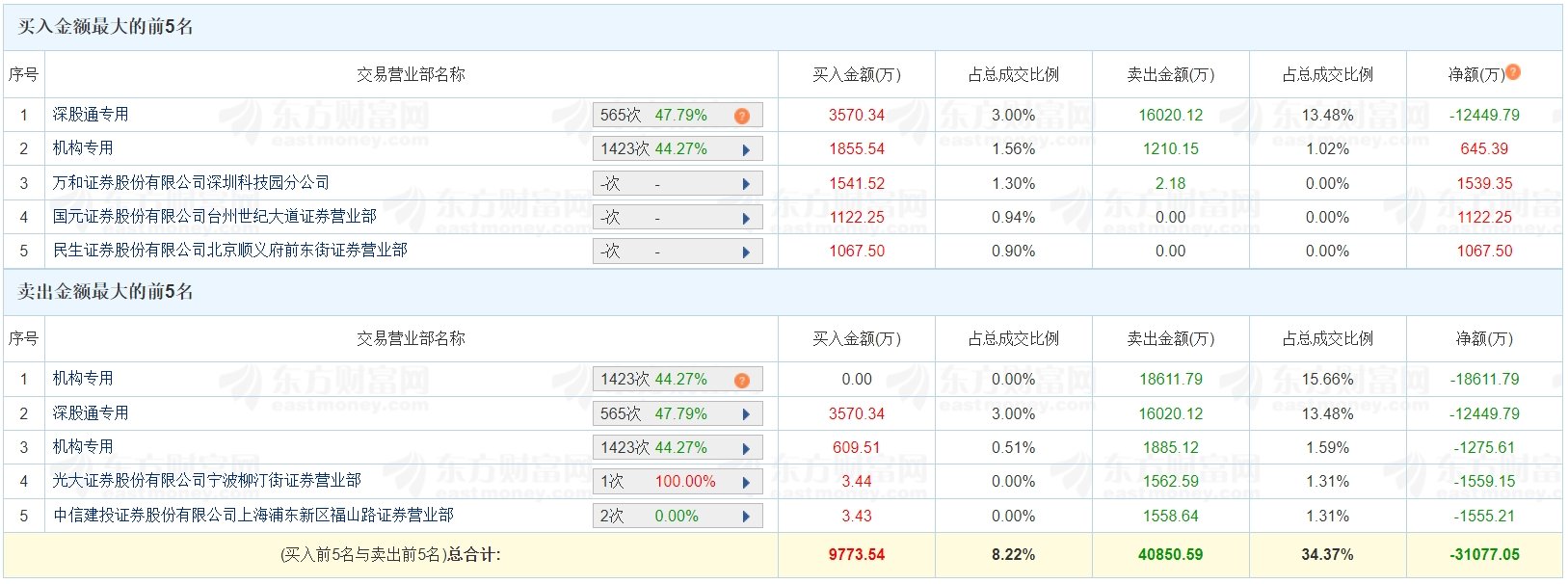Expand the 中信建投 上海浦东新区福山路 row arrow

pos(746,517)
